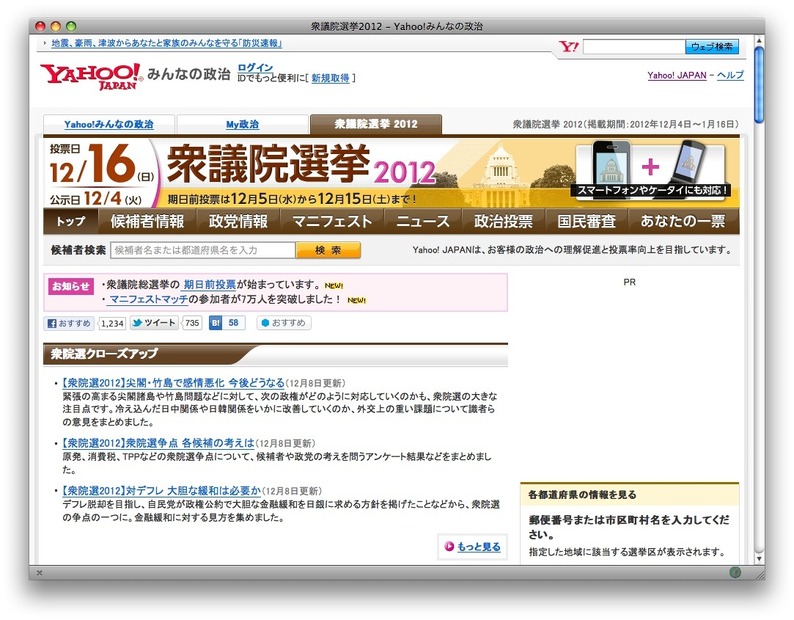The image size is (794, 620).
Task: Click the Yahoo! JAPAN logo
Action: click(91, 76)
